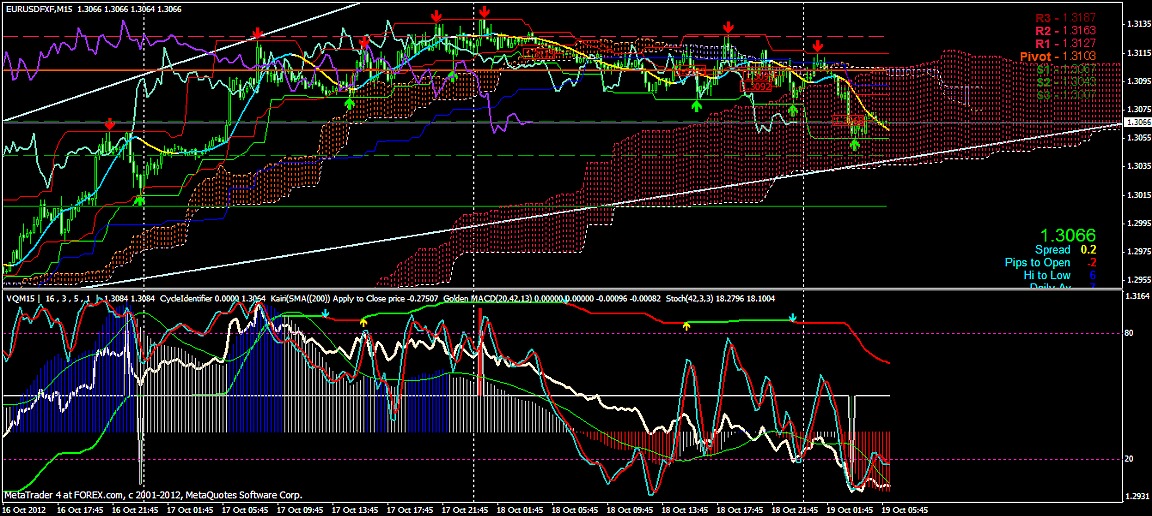
Task: Click the leftmost green buy arrow on chart
Action: (139, 201)
